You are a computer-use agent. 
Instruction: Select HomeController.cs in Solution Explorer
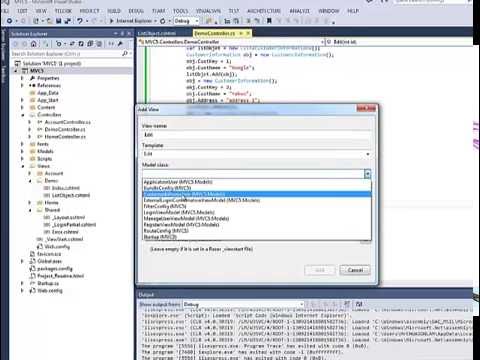pos(65,137)
